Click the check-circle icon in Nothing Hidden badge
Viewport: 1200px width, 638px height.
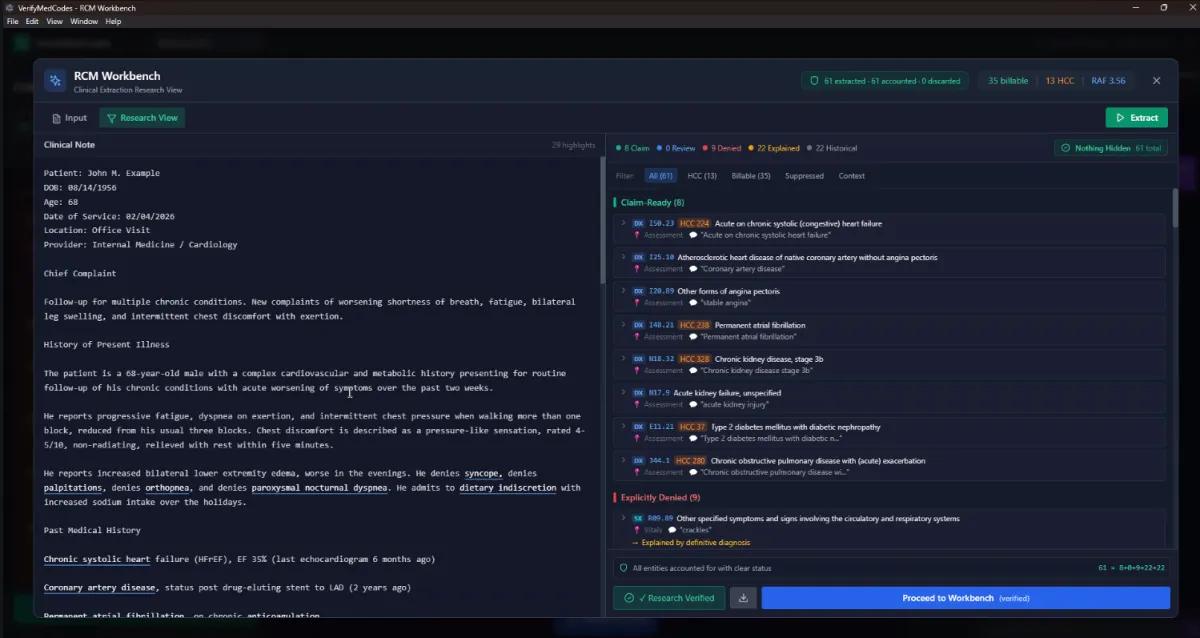pos(1066,148)
